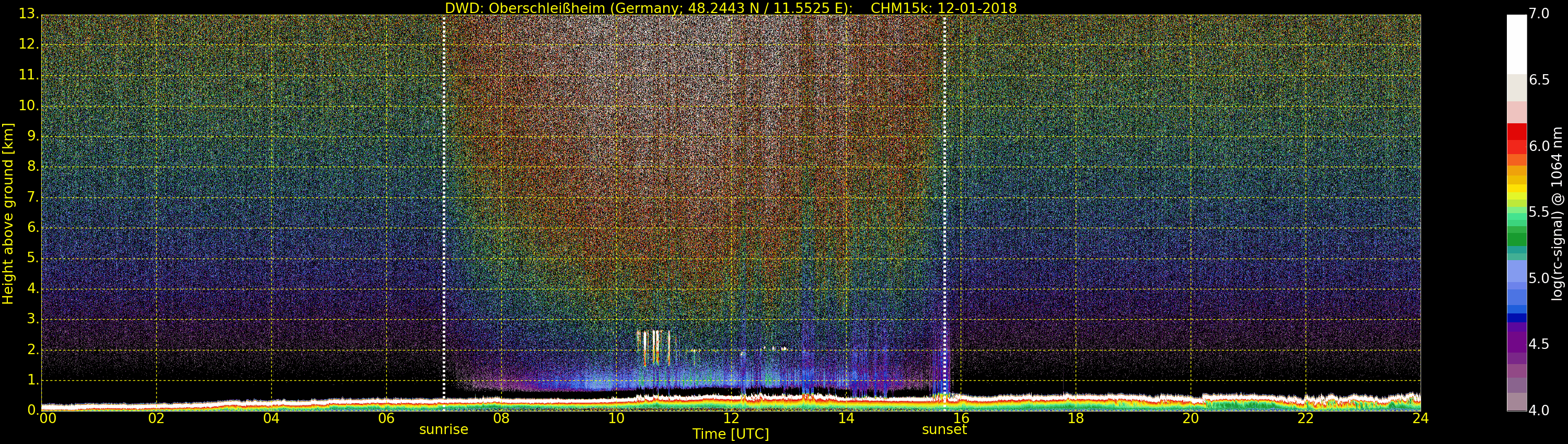This screenshot has height=444, width=1568.
Task: Click the time axis tick '12'
Action: pos(731,418)
